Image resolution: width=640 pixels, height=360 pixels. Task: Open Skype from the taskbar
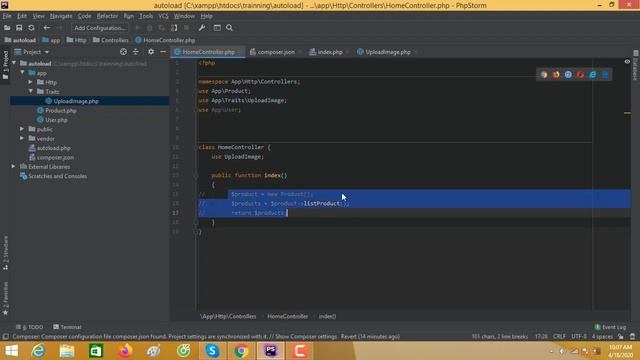coord(212,351)
